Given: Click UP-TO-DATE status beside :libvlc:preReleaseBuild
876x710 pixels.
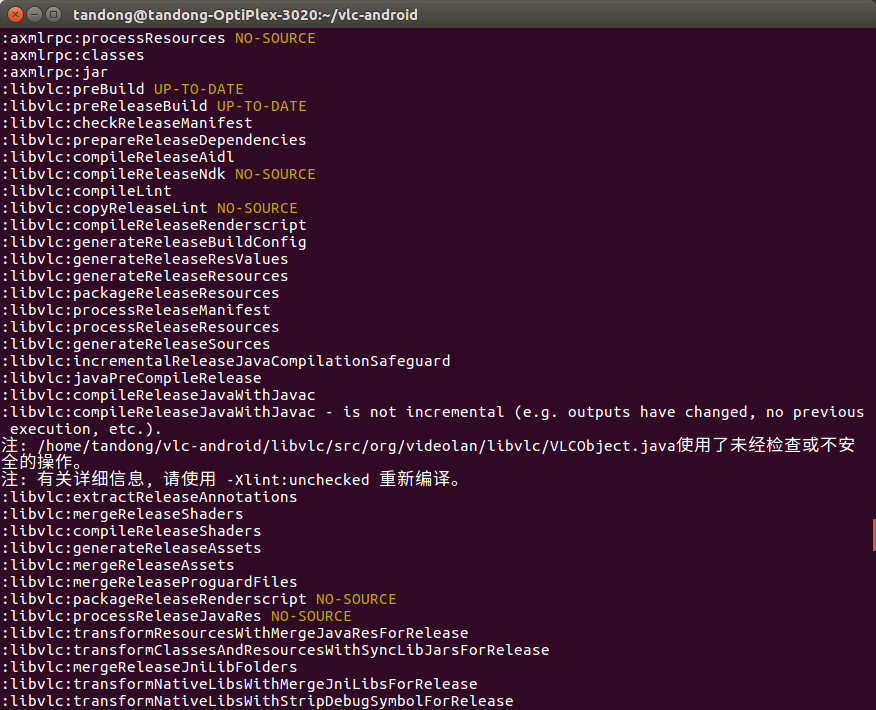Looking at the screenshot, I should click(261, 106).
